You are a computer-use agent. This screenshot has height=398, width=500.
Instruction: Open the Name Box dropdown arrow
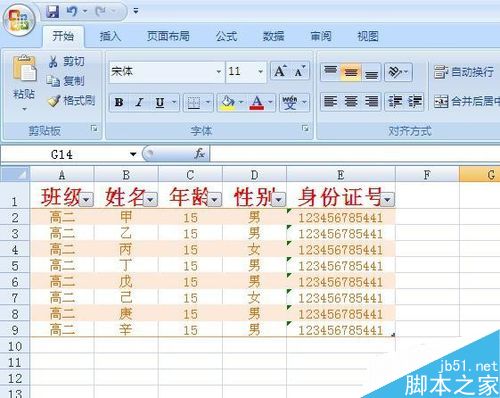133,154
